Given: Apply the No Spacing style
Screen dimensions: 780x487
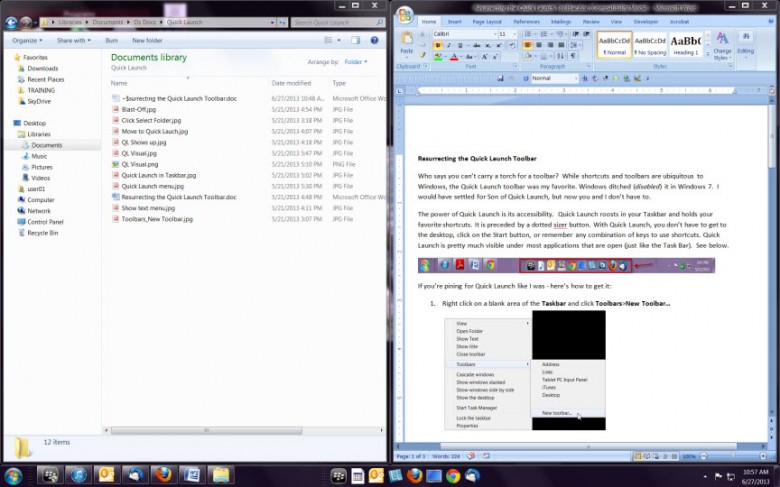Looking at the screenshot, I should [650, 45].
